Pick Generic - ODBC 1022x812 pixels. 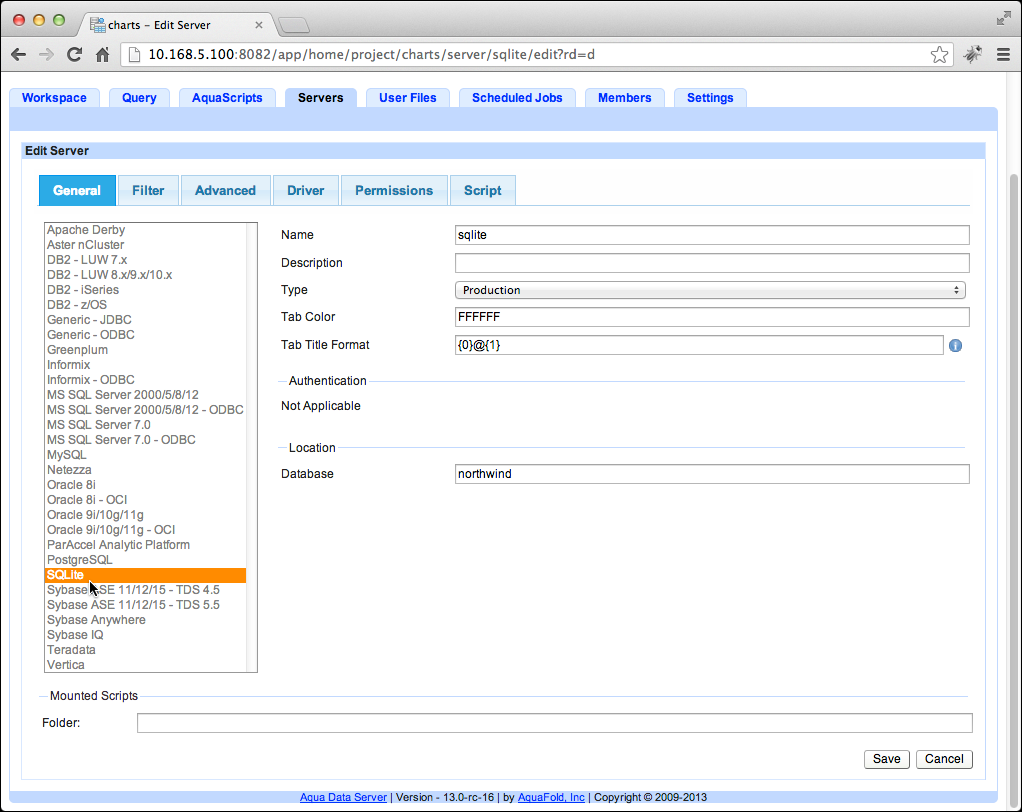point(145,335)
